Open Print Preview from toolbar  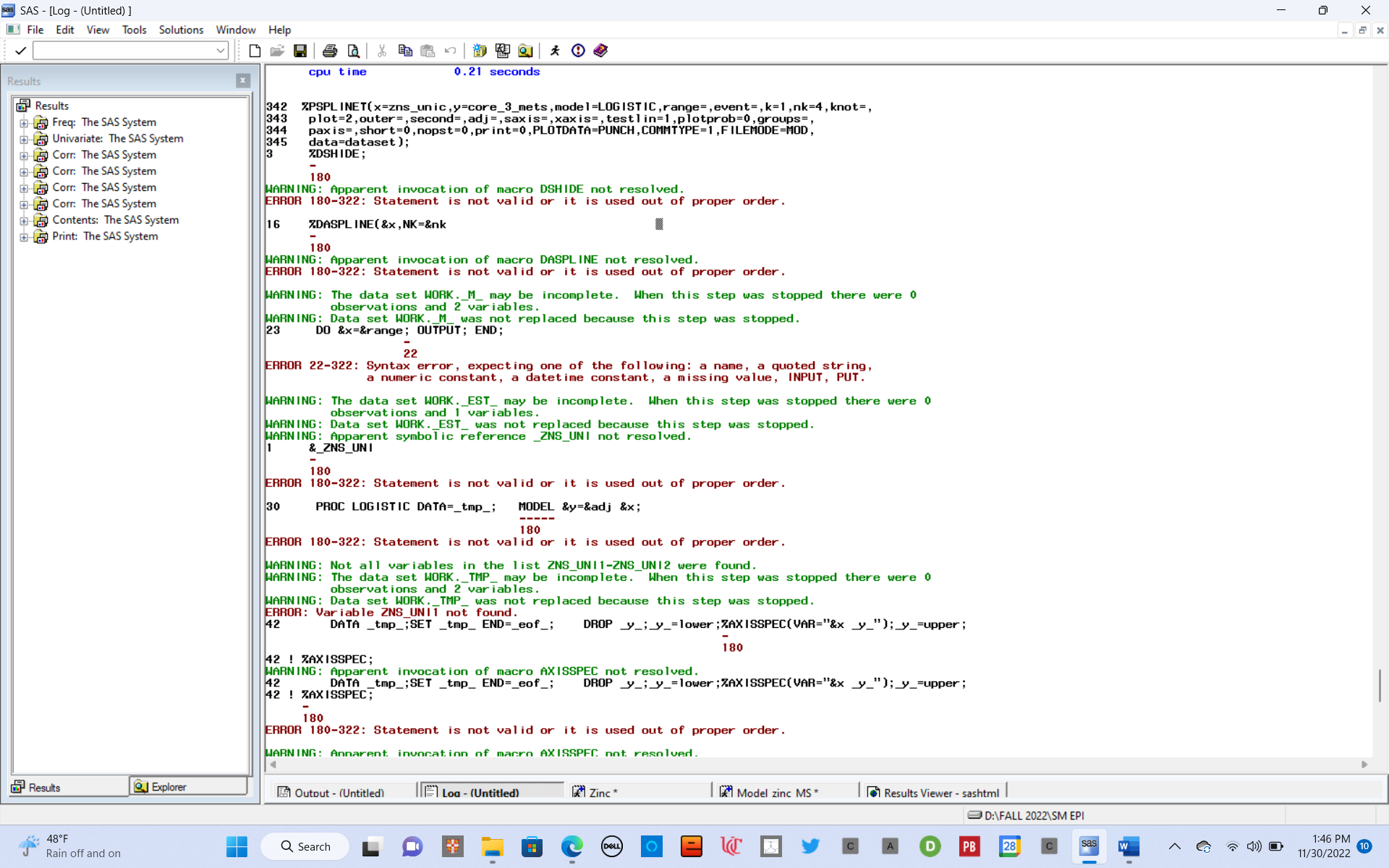[353, 51]
